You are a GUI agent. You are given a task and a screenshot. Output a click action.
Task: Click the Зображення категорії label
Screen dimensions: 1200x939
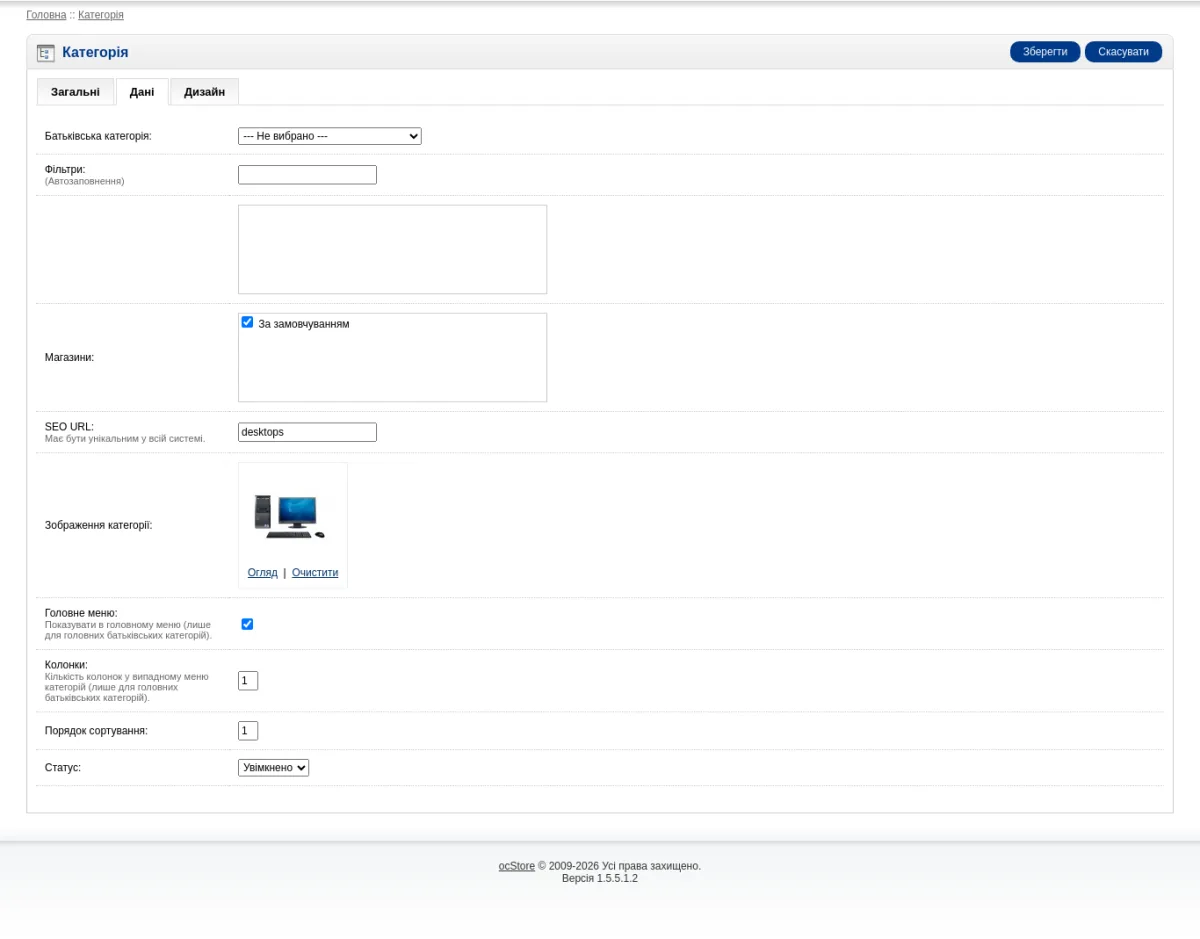point(99,525)
